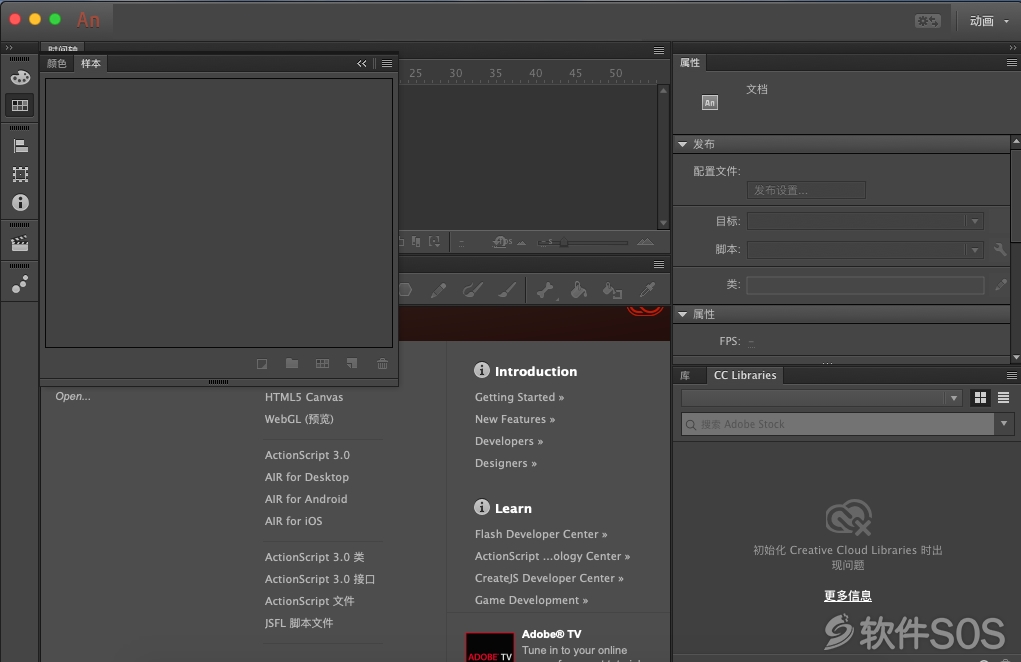
Task: Open the 目标 dropdown
Action: [x=865, y=221]
